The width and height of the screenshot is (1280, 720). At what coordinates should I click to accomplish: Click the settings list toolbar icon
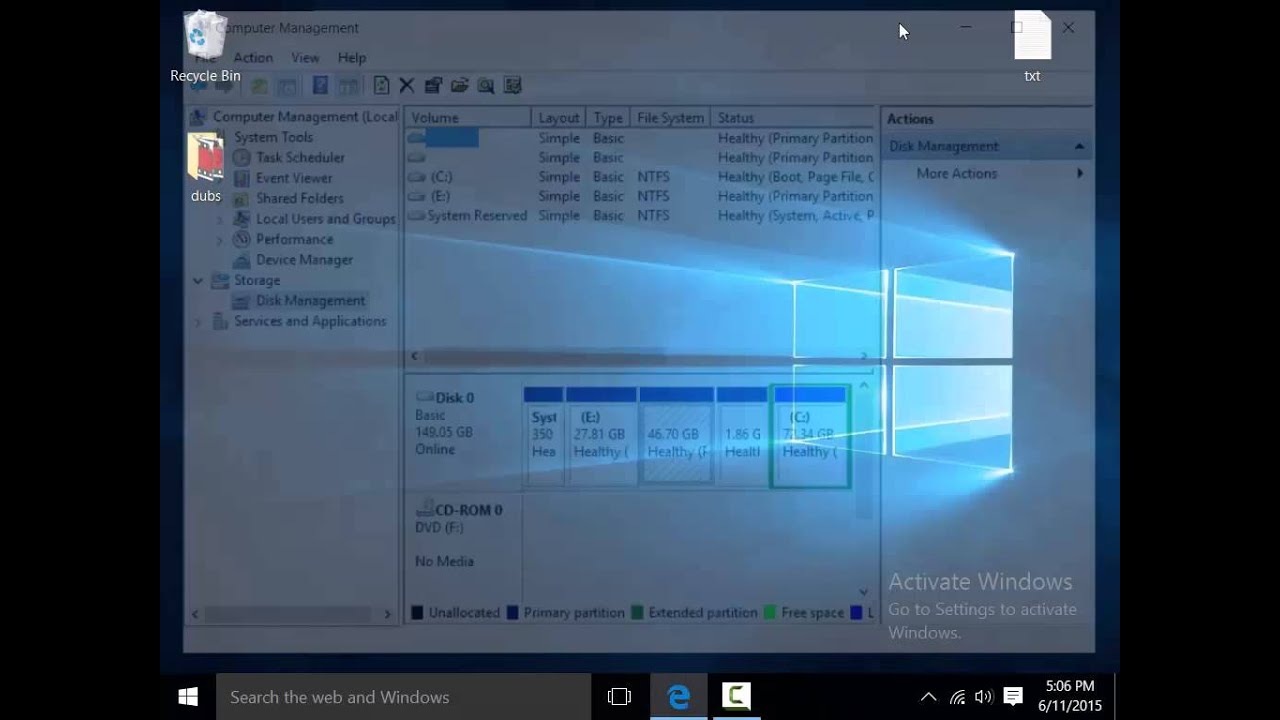(512, 86)
